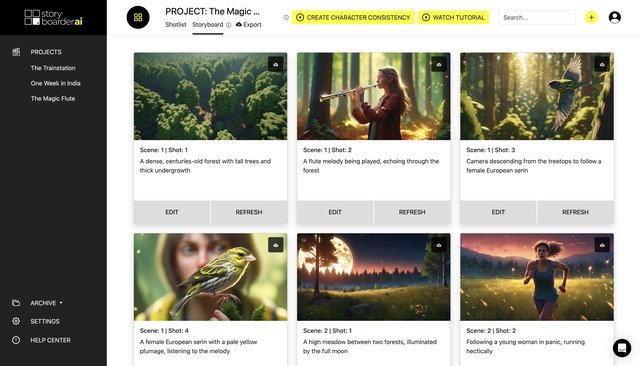Click the Export link
640x366 pixels.
pyautogui.click(x=249, y=24)
